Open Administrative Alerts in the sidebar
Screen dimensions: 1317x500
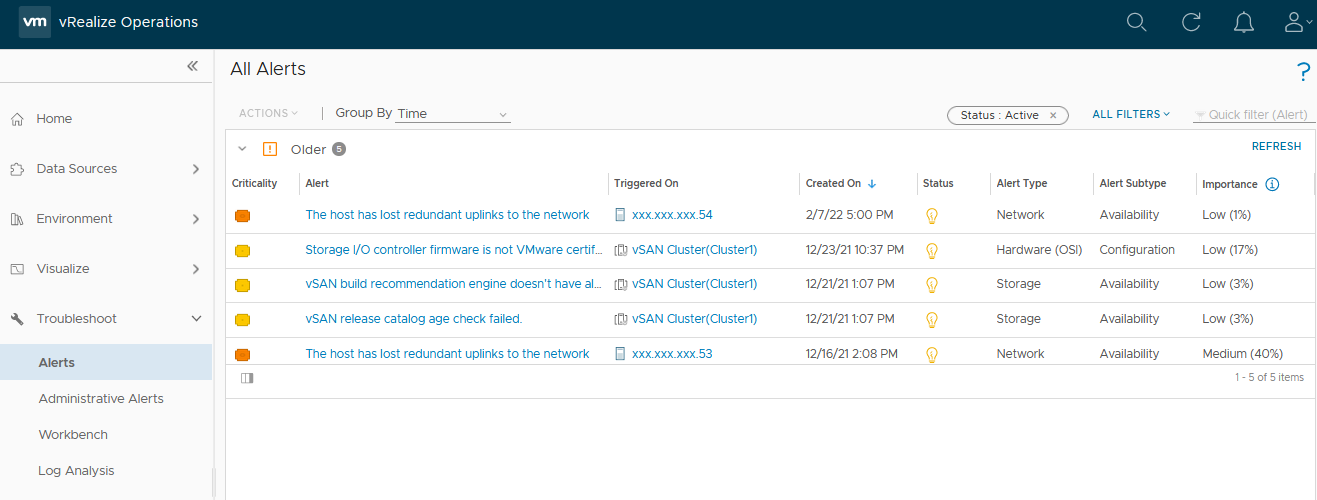(x=101, y=399)
